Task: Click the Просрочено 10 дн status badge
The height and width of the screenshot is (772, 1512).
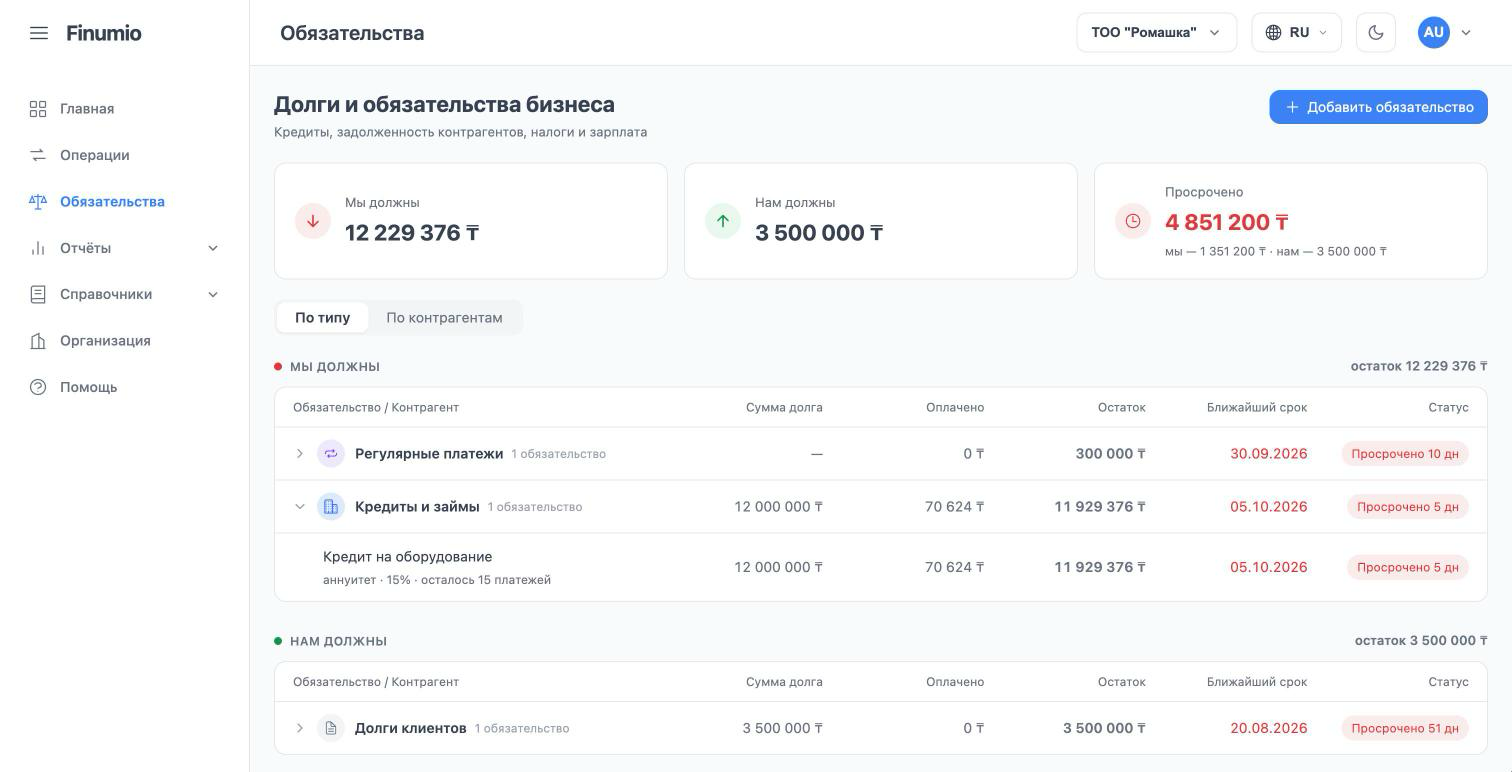Action: (x=1405, y=454)
